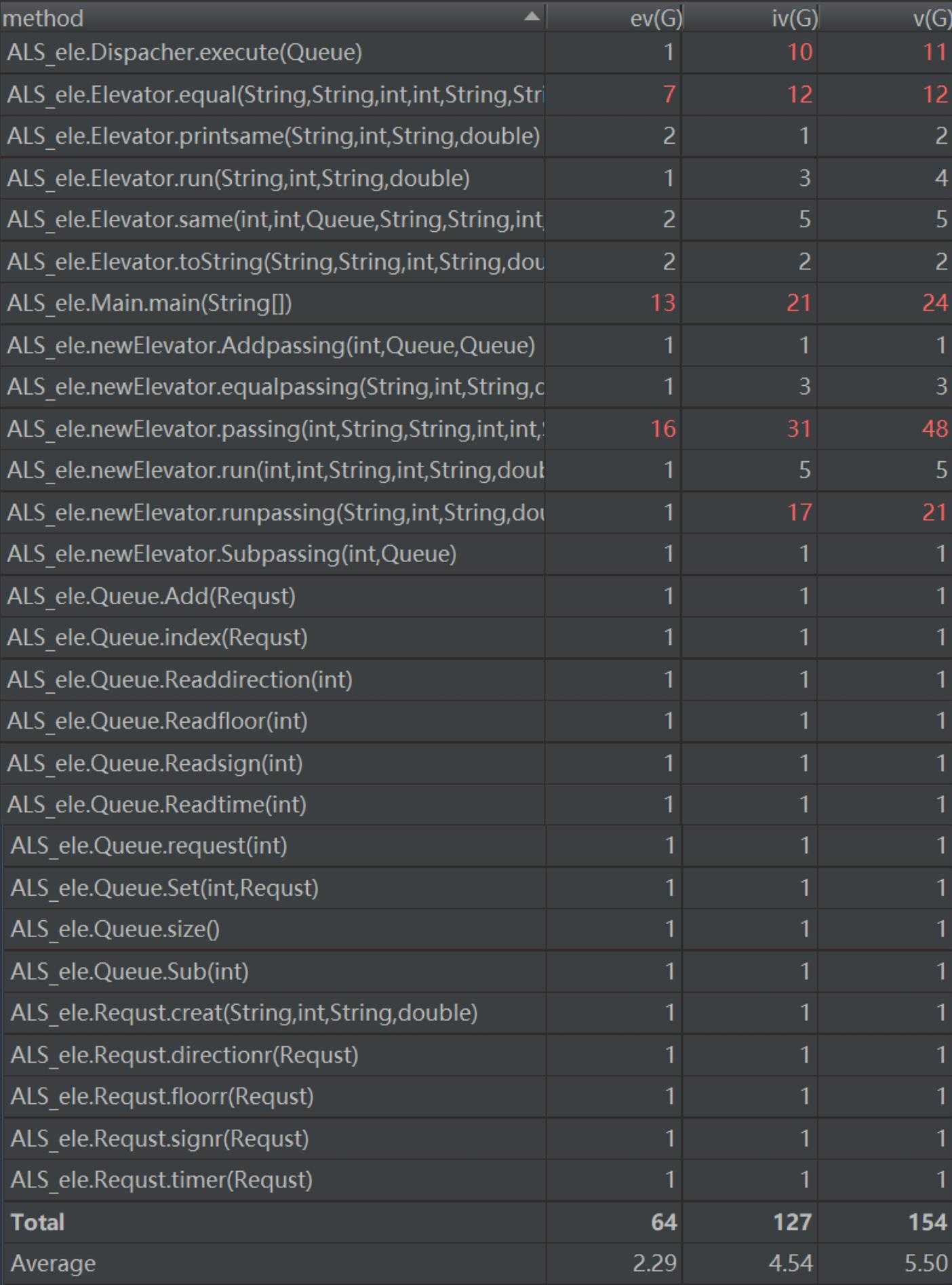Click ev(G) value 7 for Elevator.equal
Image resolution: width=952 pixels, height=1285 pixels.
tap(669, 94)
